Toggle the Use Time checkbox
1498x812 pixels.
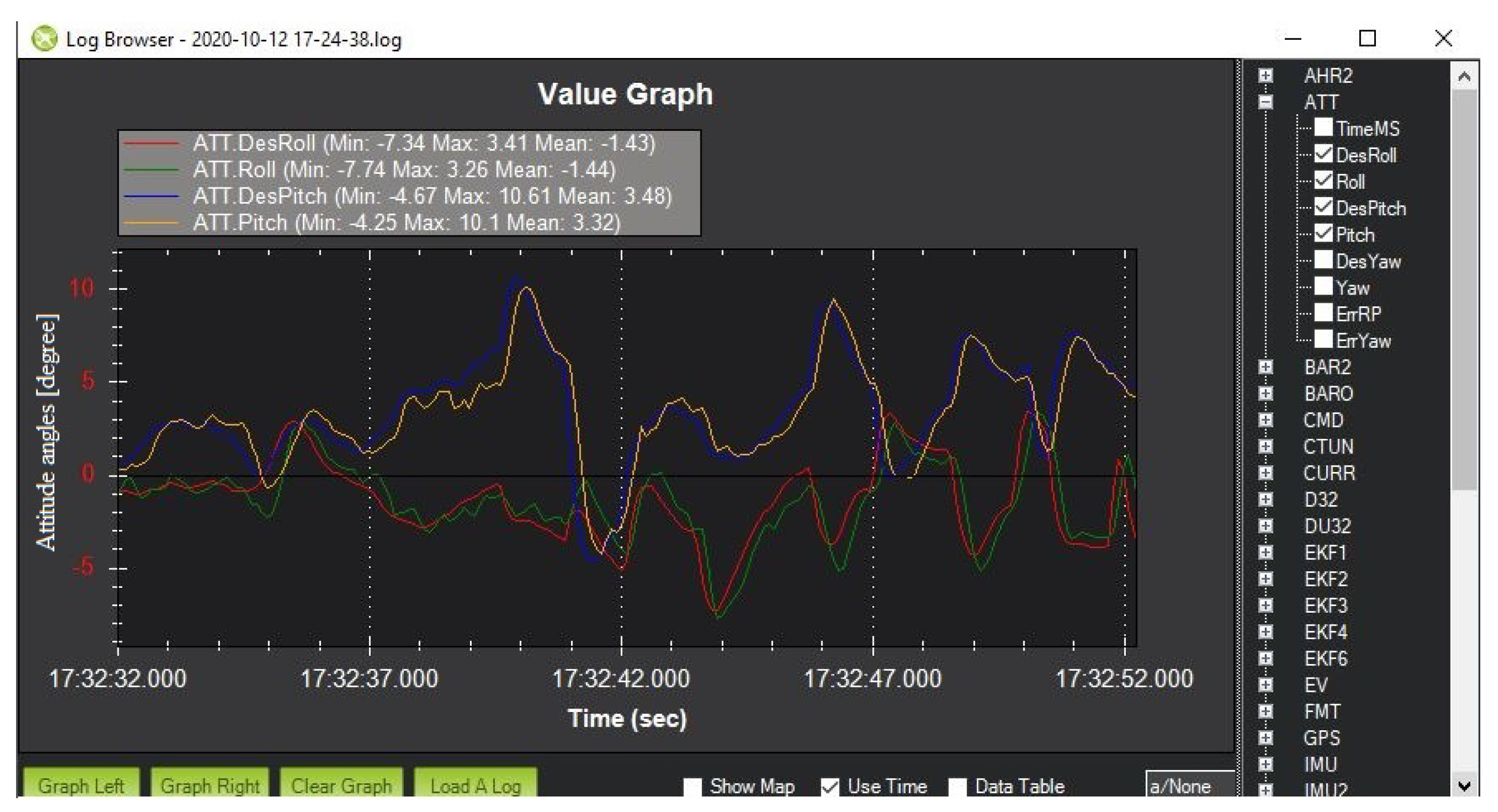click(830, 787)
